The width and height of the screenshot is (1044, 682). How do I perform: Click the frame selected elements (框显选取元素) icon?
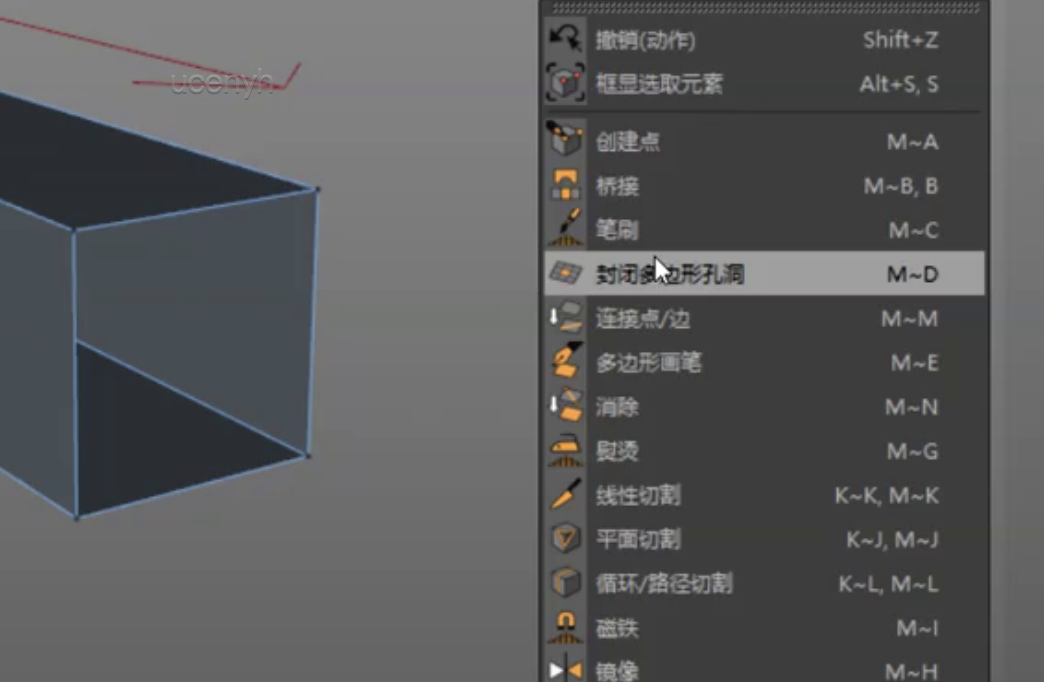click(565, 83)
